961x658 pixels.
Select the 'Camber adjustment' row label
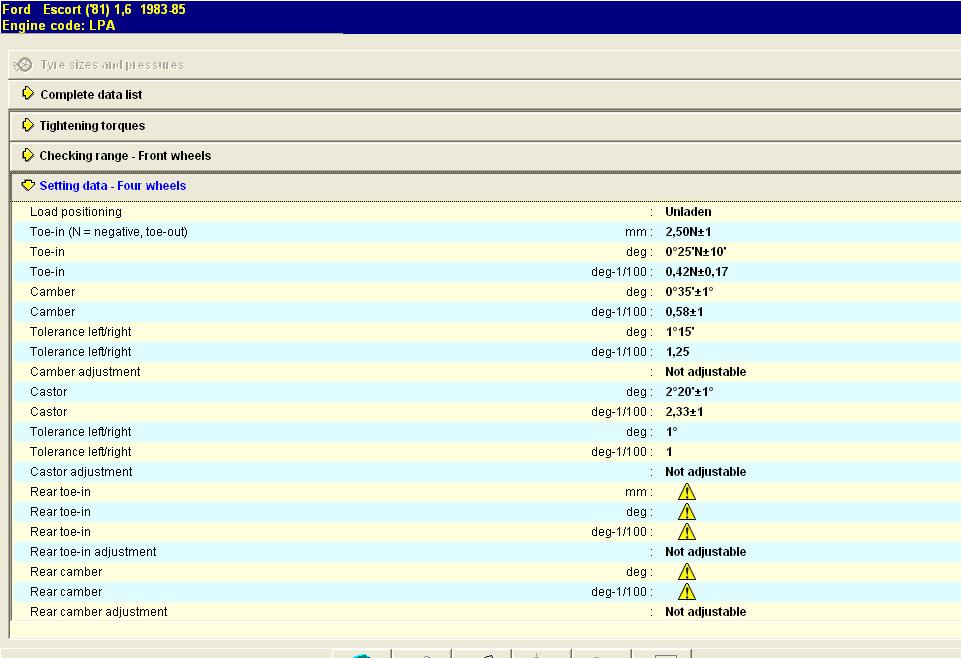click(x=85, y=372)
